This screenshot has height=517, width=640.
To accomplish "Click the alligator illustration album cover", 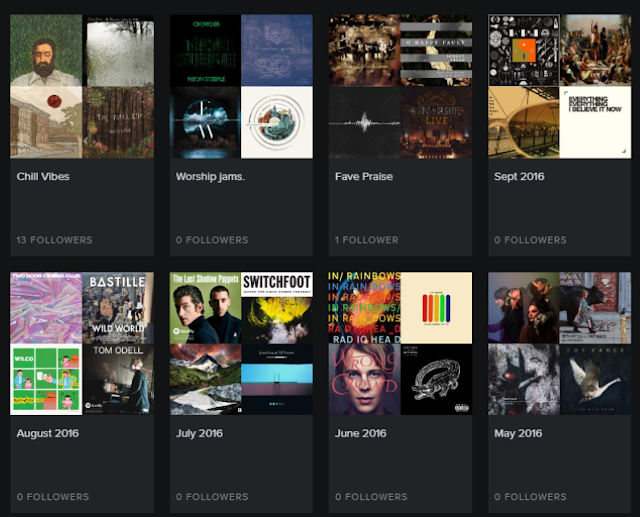I will click(x=436, y=379).
